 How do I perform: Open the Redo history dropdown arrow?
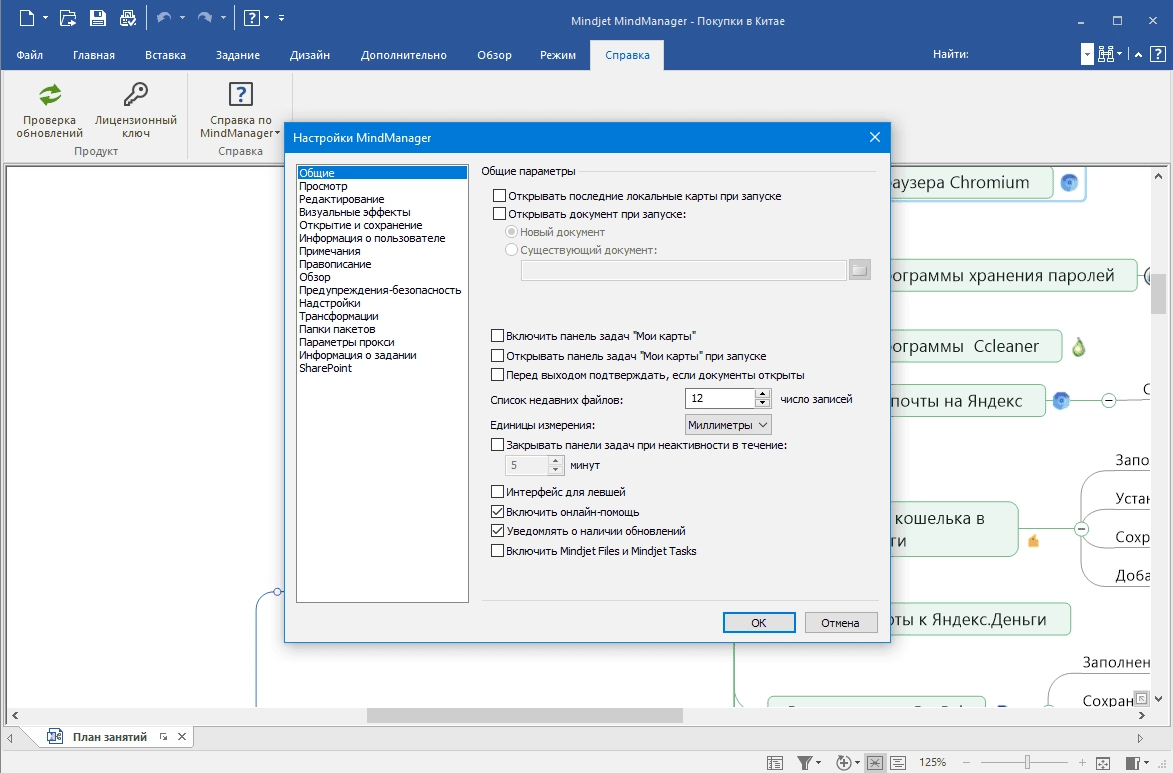coord(223,18)
